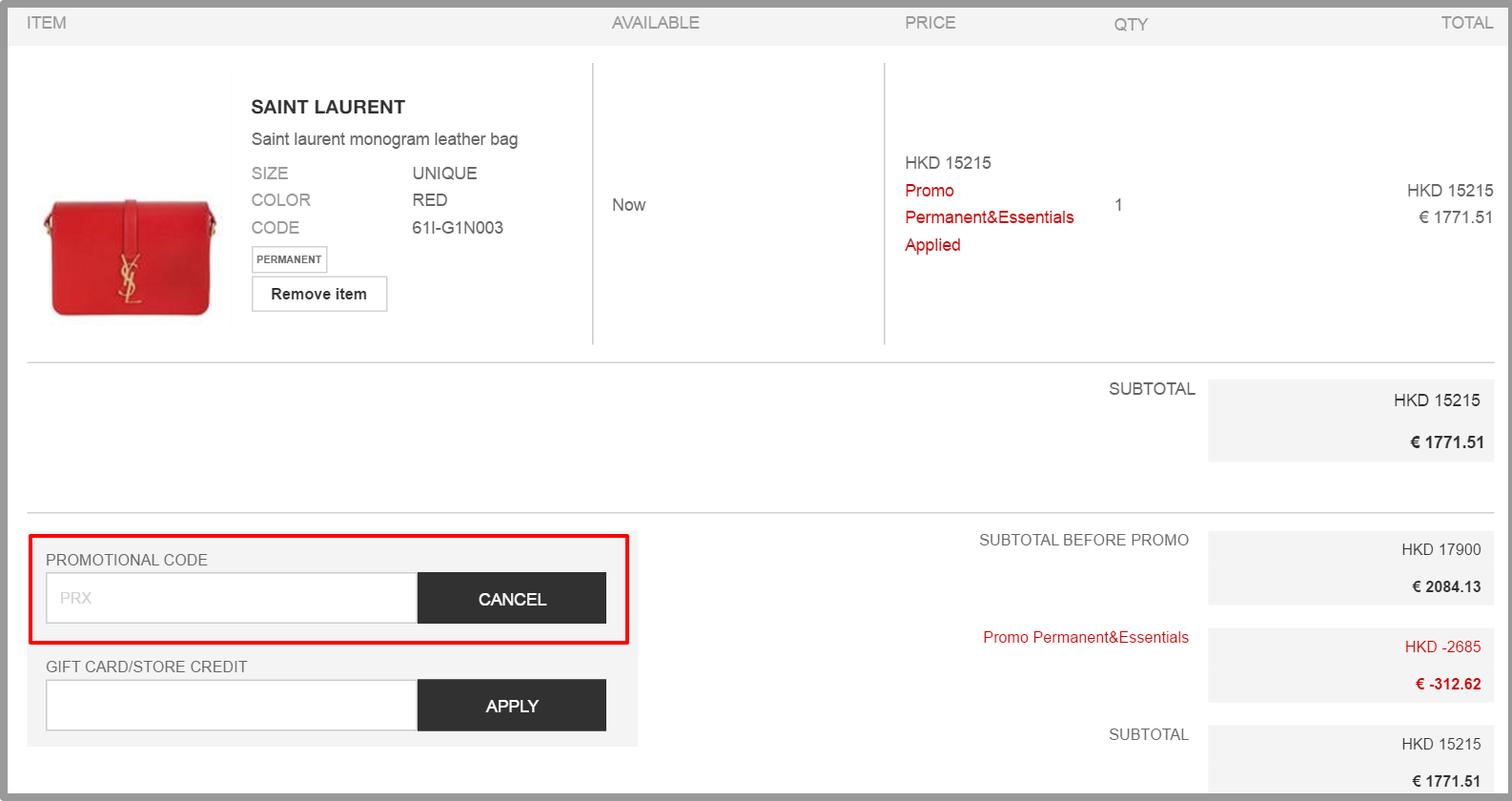Click the PROMOTIONAL CODE label
The width and height of the screenshot is (1512, 801).
coord(127,560)
